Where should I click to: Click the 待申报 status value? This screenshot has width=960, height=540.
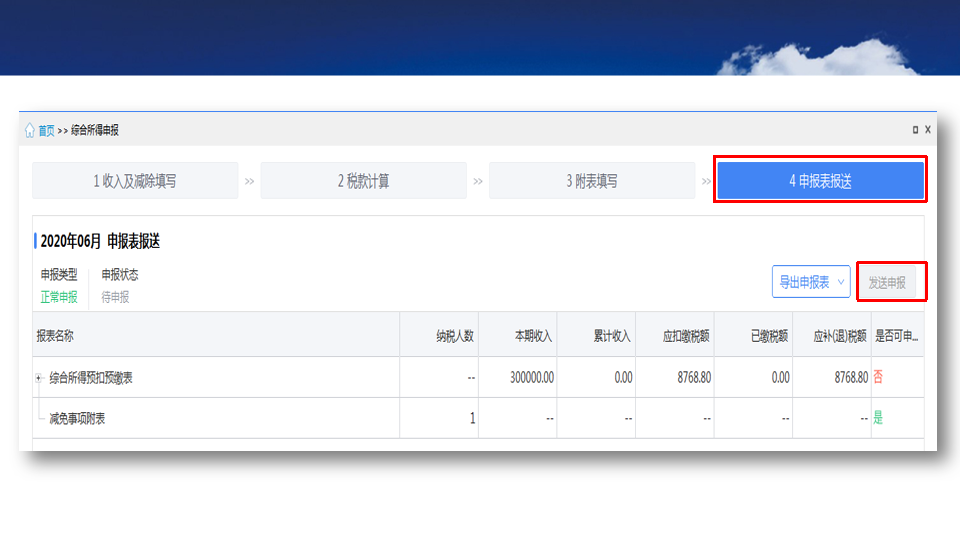(x=115, y=297)
